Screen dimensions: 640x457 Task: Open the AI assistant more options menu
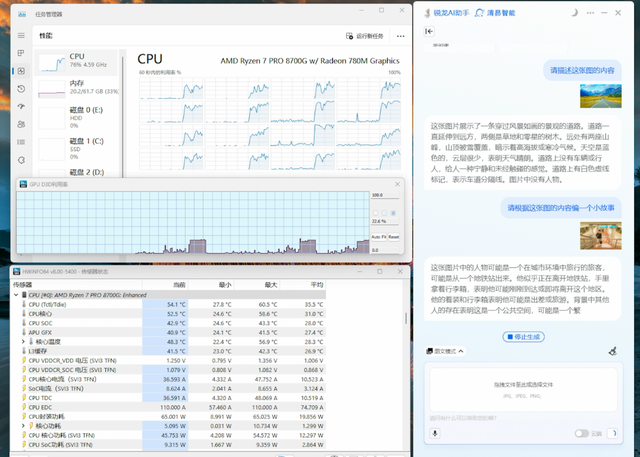[x=590, y=13]
